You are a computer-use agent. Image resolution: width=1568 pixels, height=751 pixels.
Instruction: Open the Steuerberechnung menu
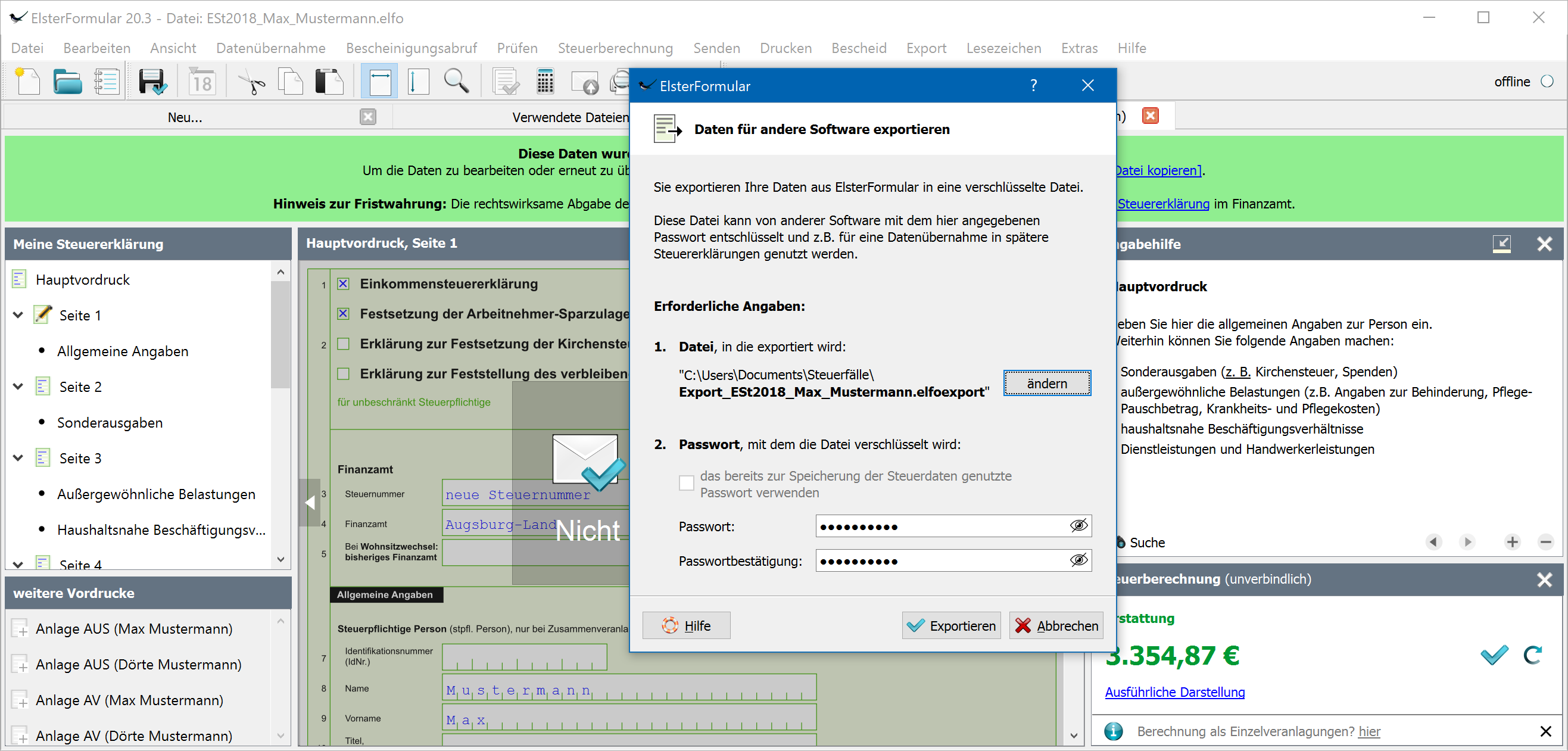coord(615,48)
